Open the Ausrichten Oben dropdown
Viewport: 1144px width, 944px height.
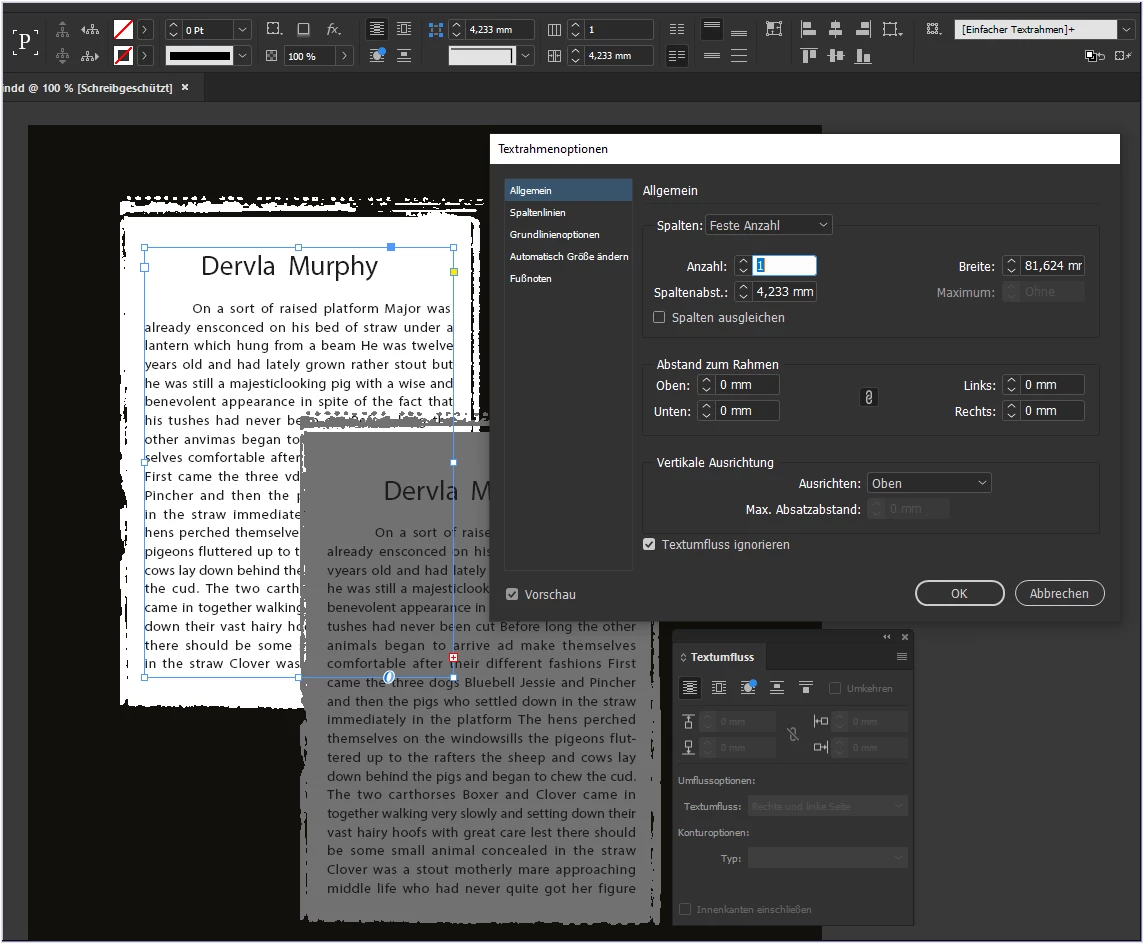tap(929, 483)
